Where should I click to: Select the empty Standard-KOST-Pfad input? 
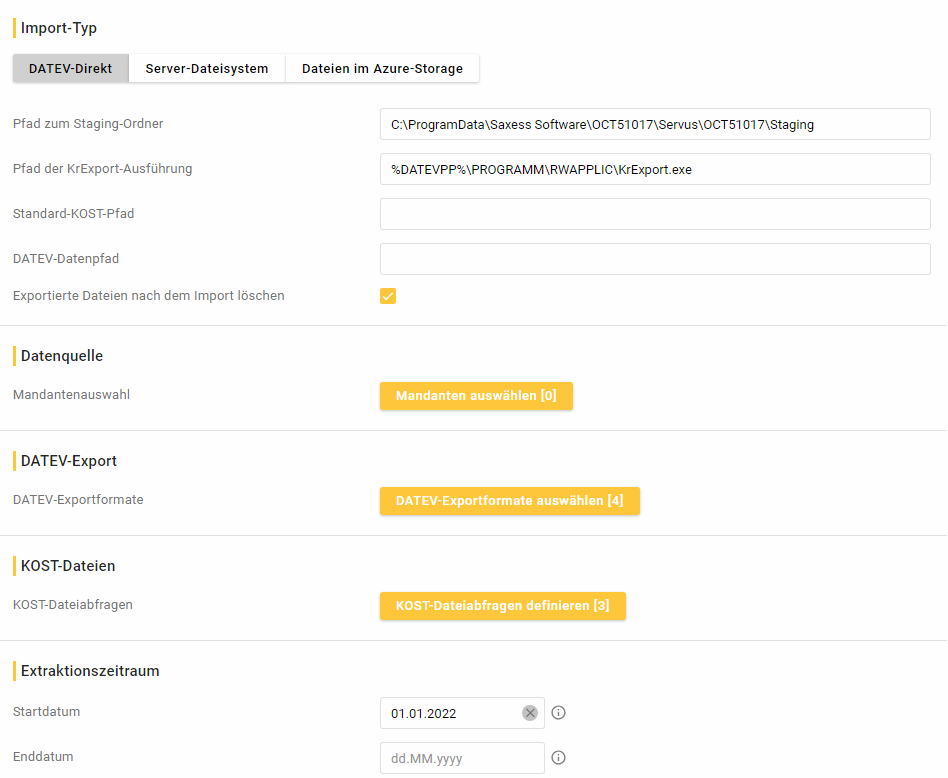tap(655, 214)
